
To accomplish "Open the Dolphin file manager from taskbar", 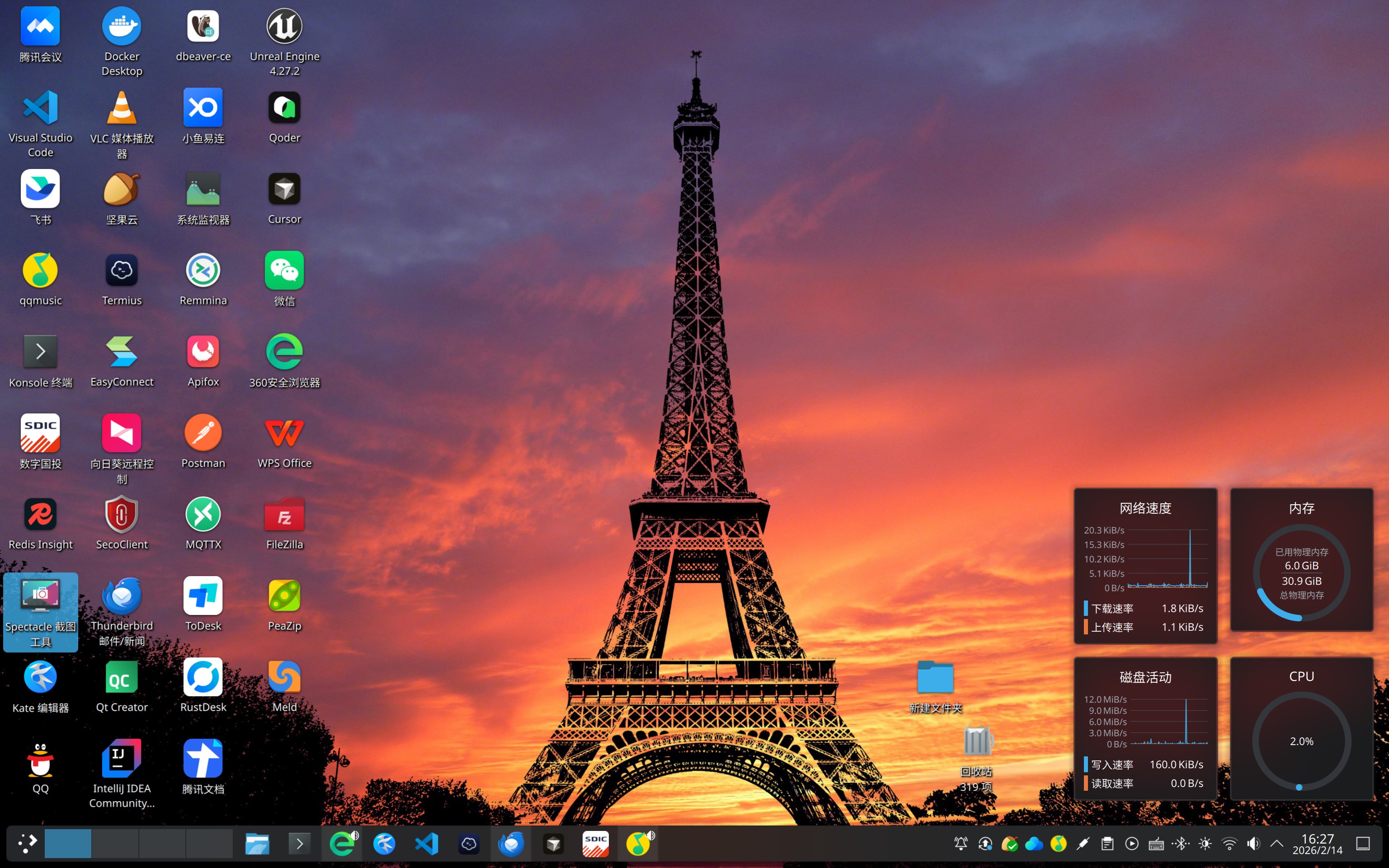I will pos(257,843).
